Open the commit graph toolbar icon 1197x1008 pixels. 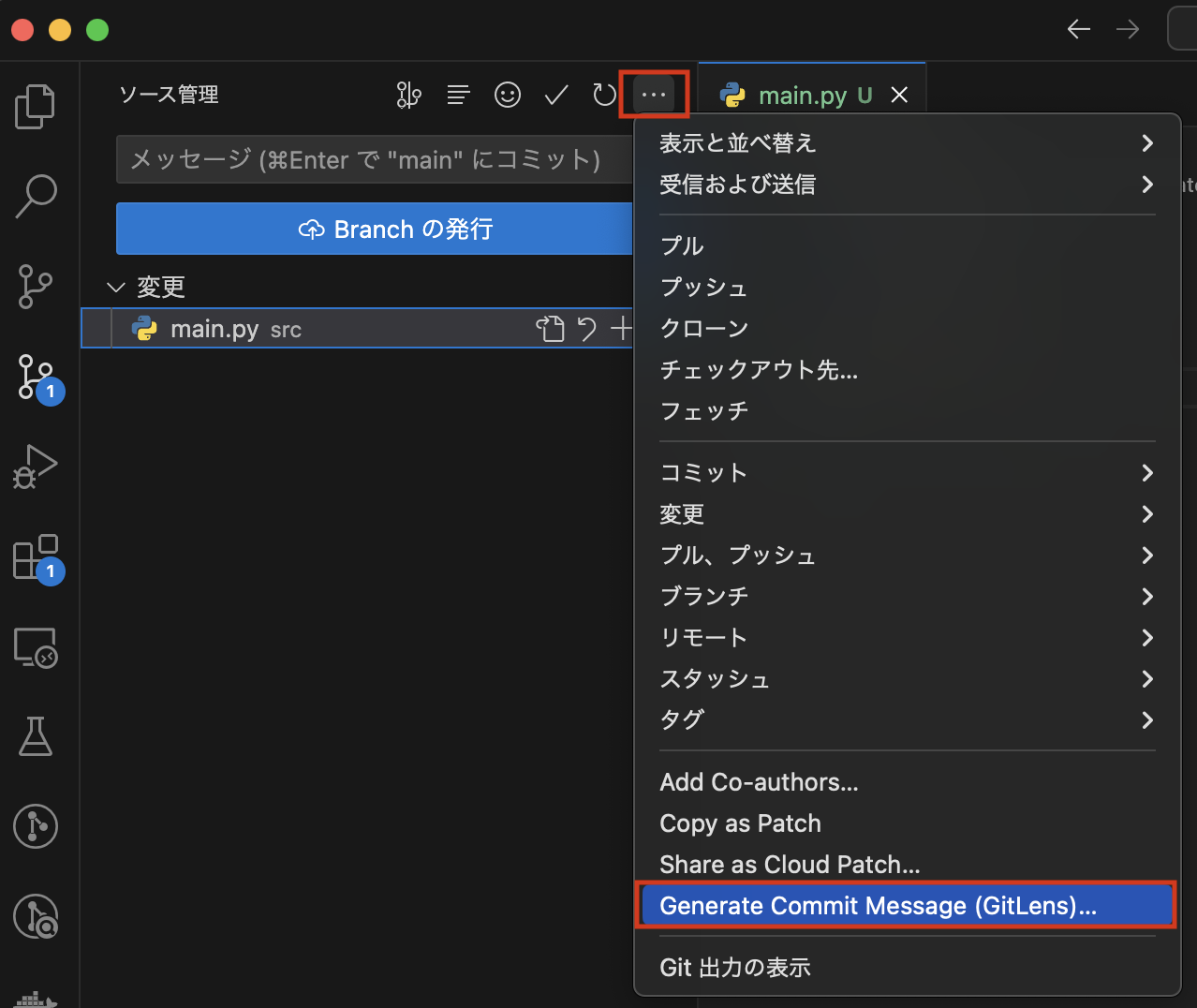point(408,95)
